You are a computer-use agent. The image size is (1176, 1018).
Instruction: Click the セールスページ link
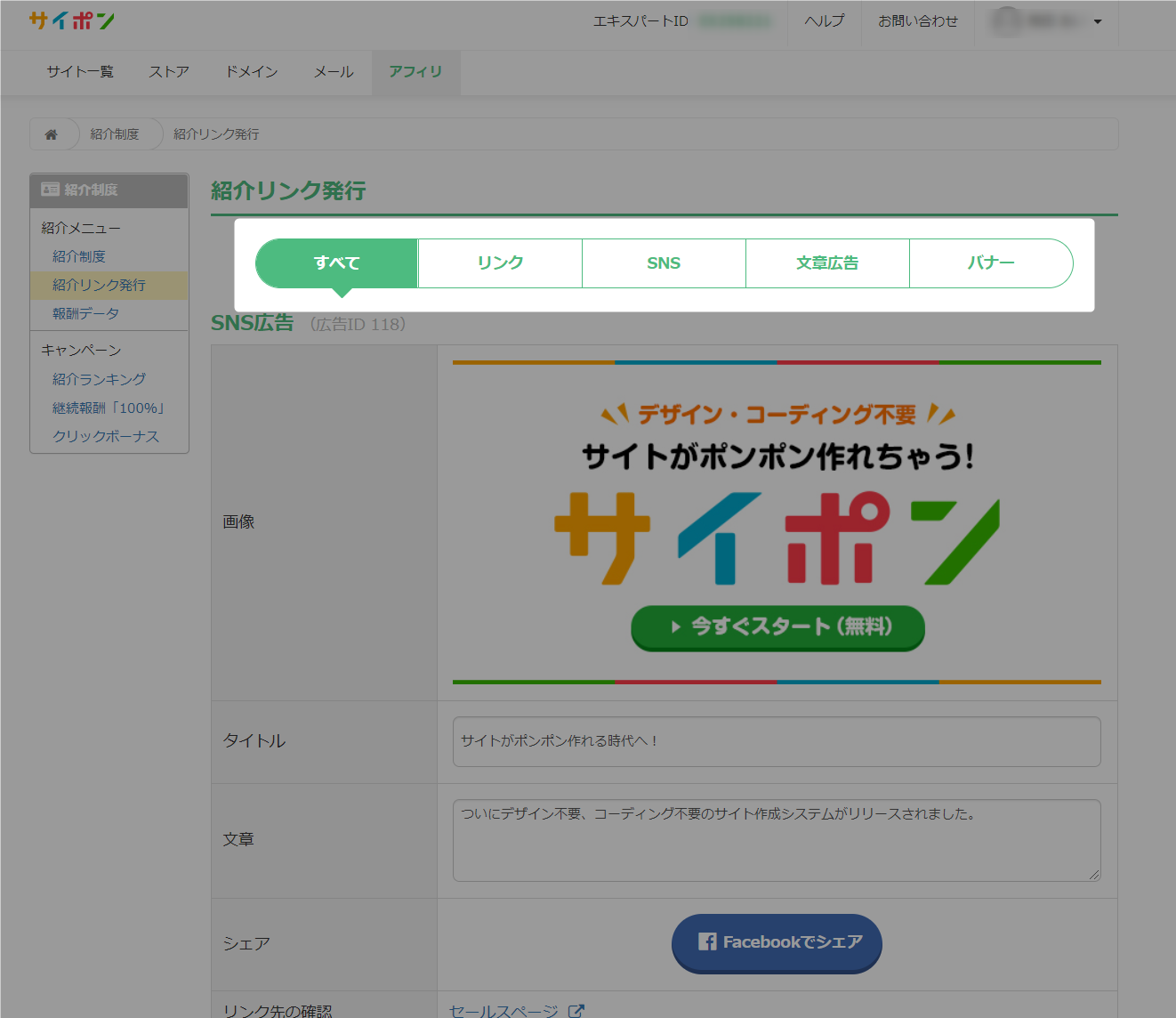tap(503, 1011)
